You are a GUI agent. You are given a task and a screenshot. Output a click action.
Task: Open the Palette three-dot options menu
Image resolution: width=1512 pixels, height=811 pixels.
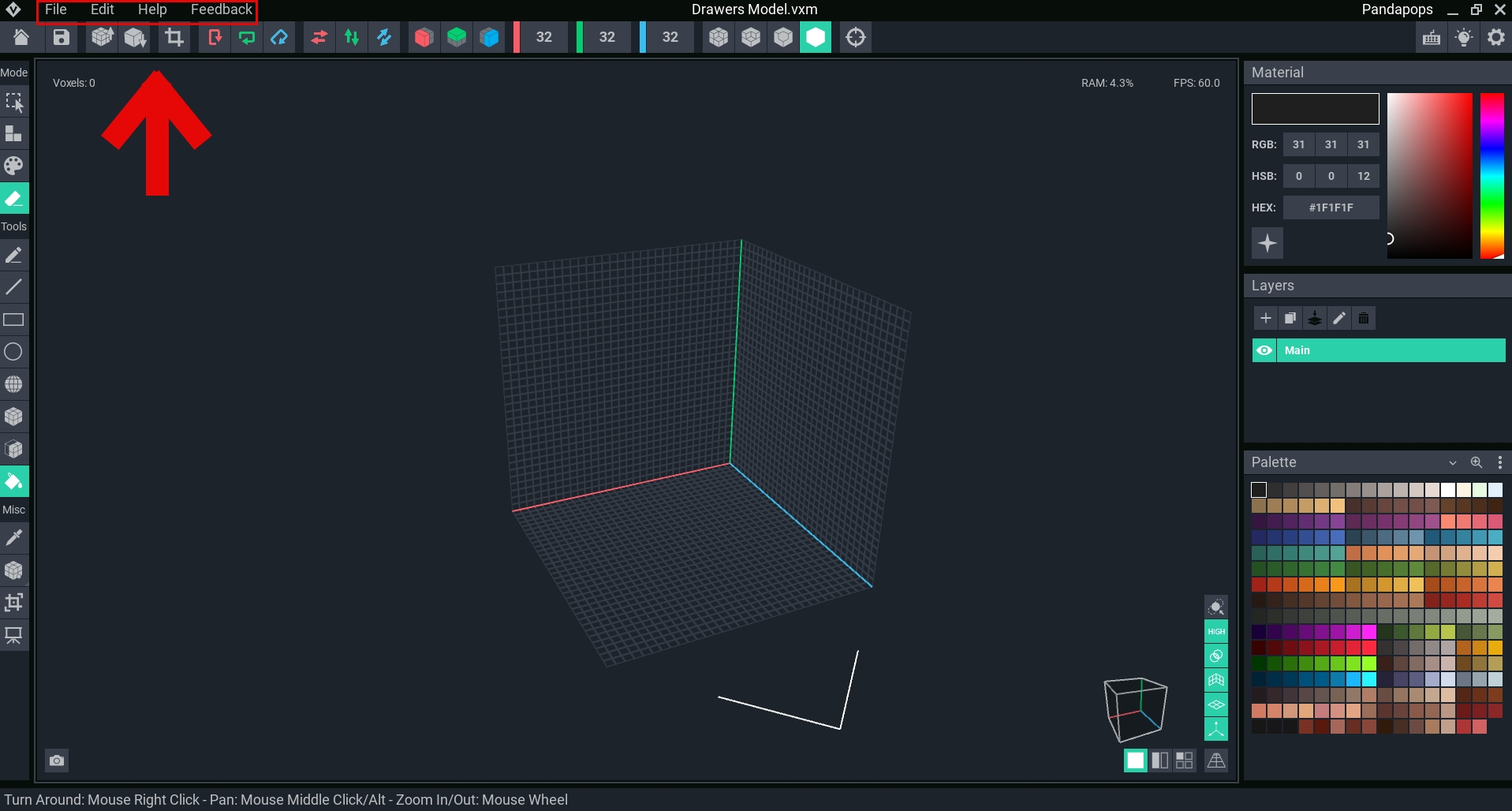pos(1499,462)
